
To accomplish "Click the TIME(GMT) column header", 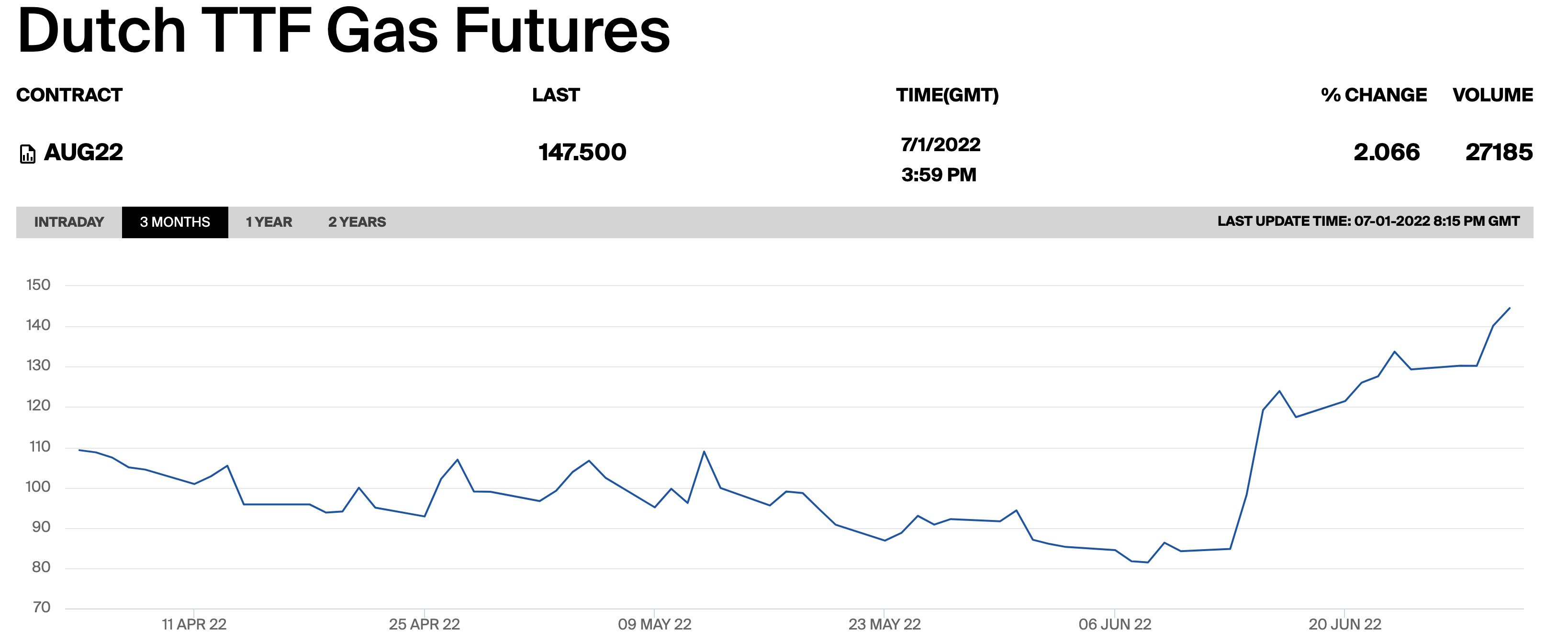I will (947, 95).
